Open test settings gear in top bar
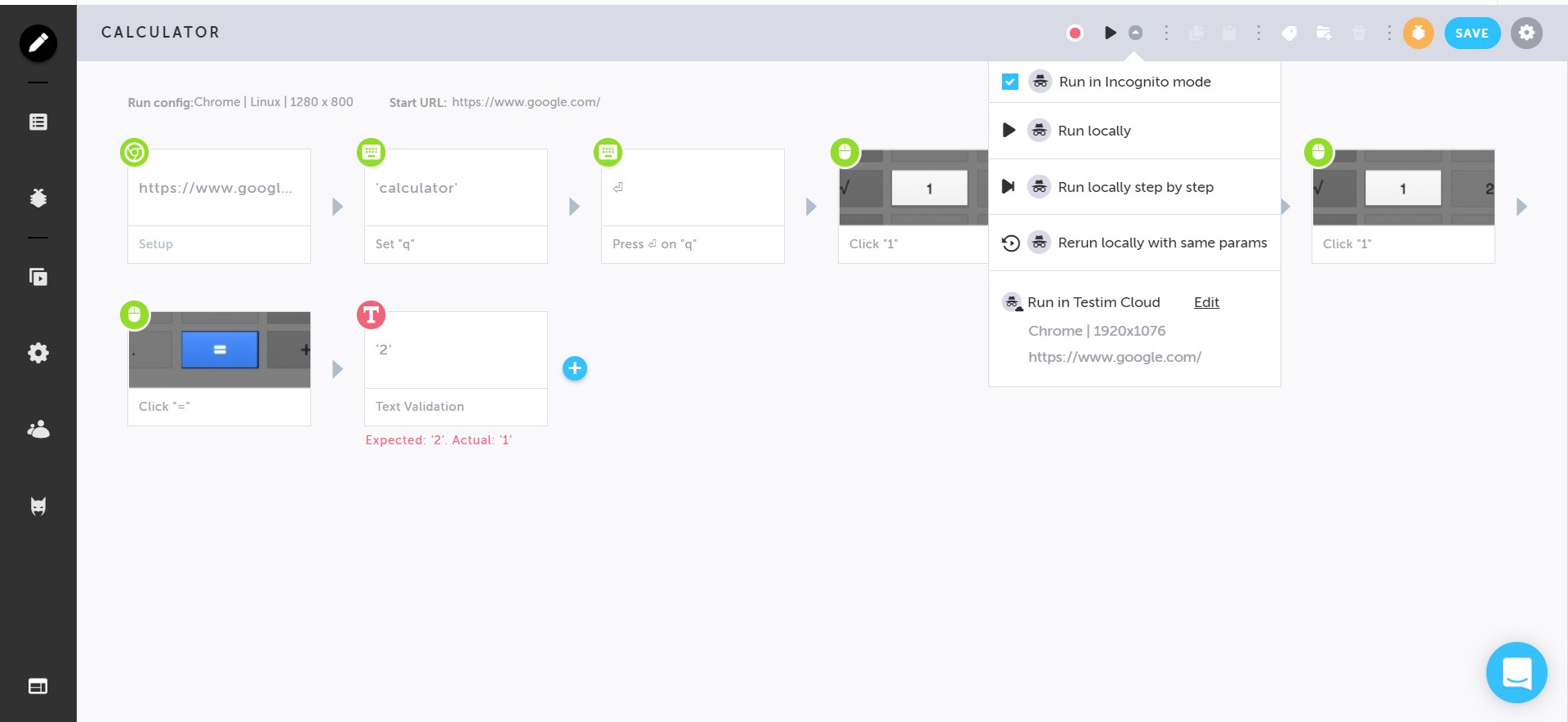1568x722 pixels. coord(1526,33)
